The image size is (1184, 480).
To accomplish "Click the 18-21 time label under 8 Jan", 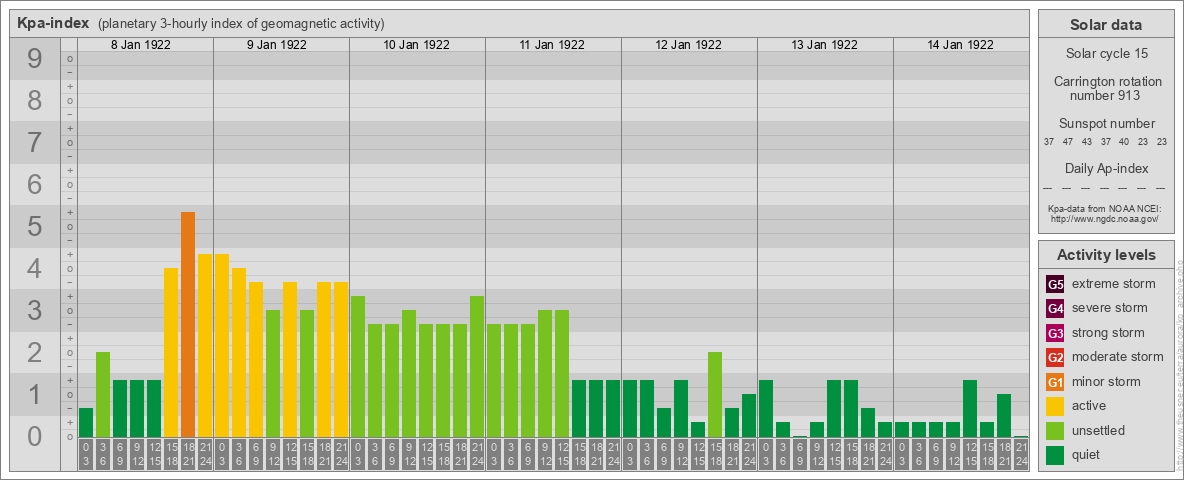I will tap(188, 455).
